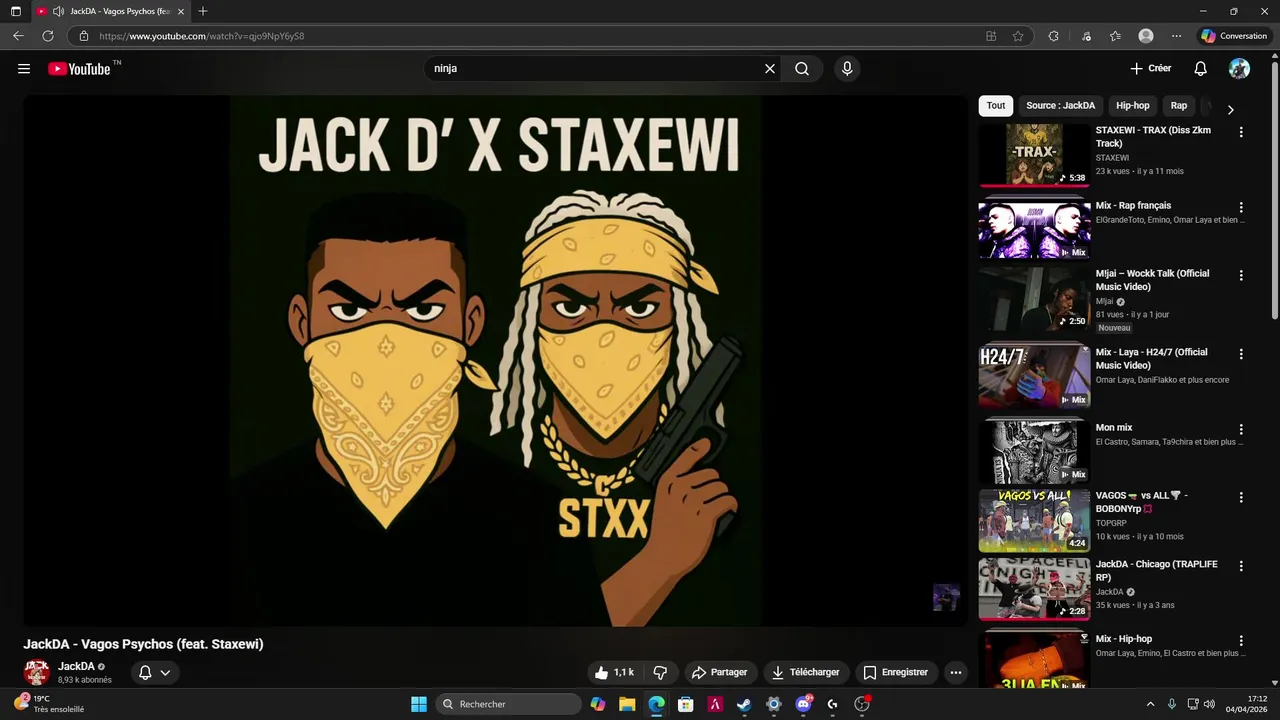The height and width of the screenshot is (720, 1280).
Task: Open the VAGOS vs ALL thumbnail
Action: pyautogui.click(x=1034, y=520)
